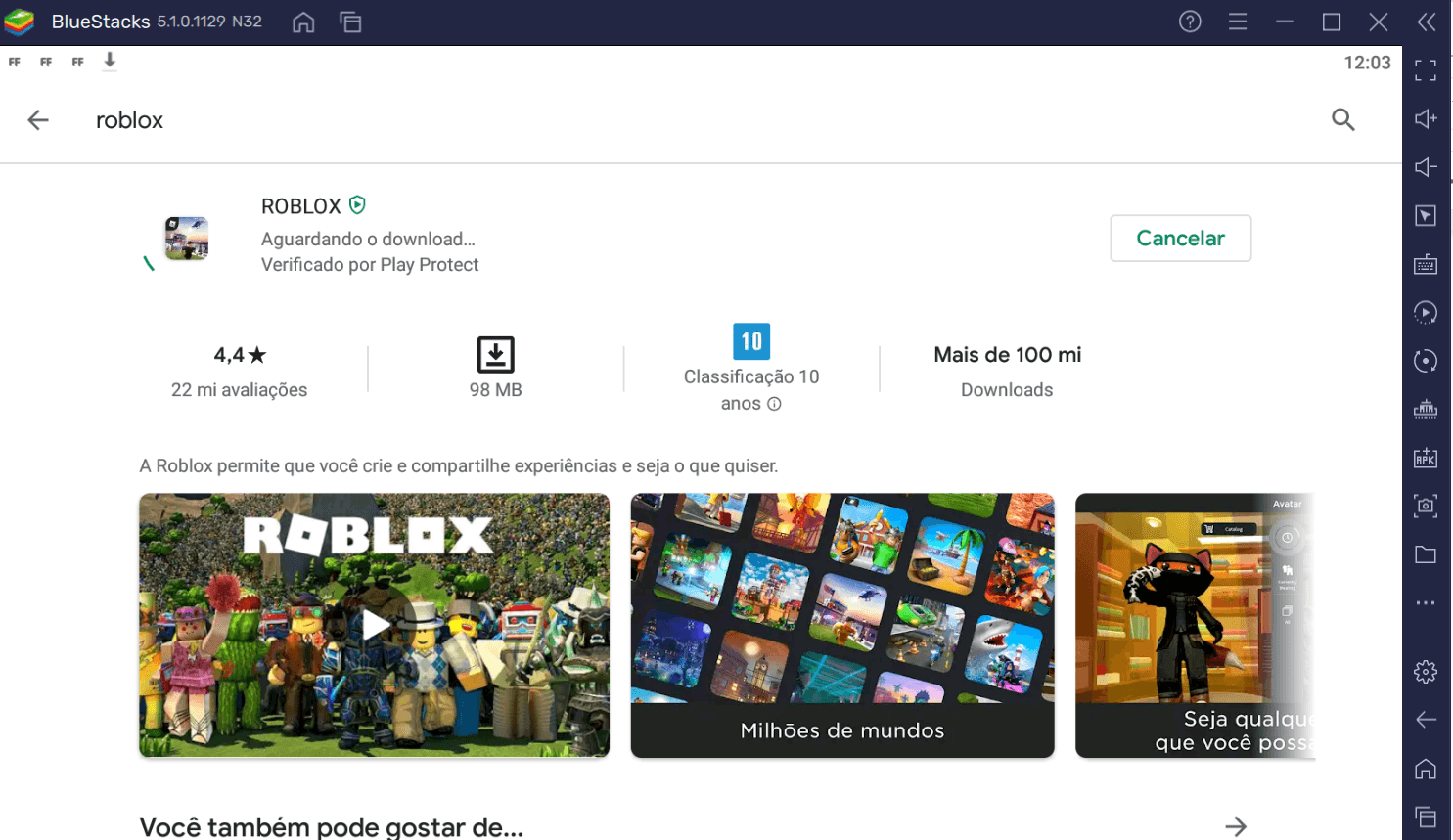
Task: Expand 'Você também pode gostar de' arrow
Action: click(x=1236, y=826)
